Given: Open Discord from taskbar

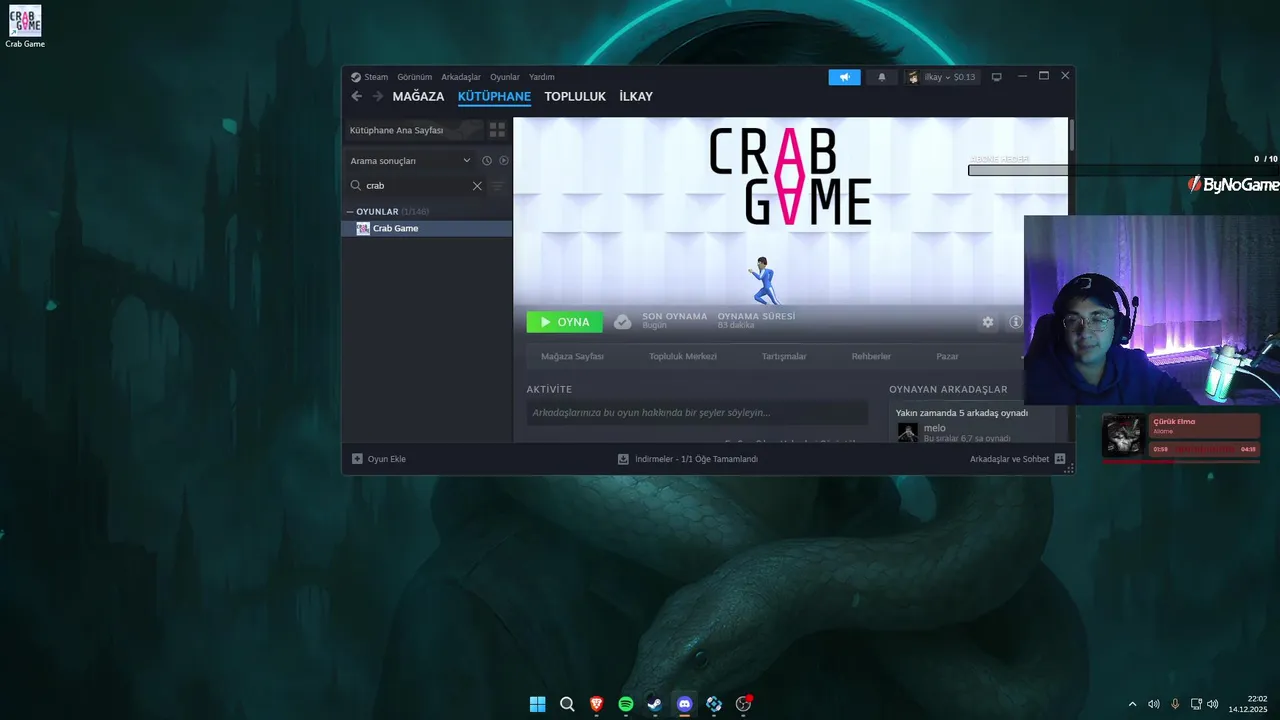Looking at the screenshot, I should (x=685, y=704).
